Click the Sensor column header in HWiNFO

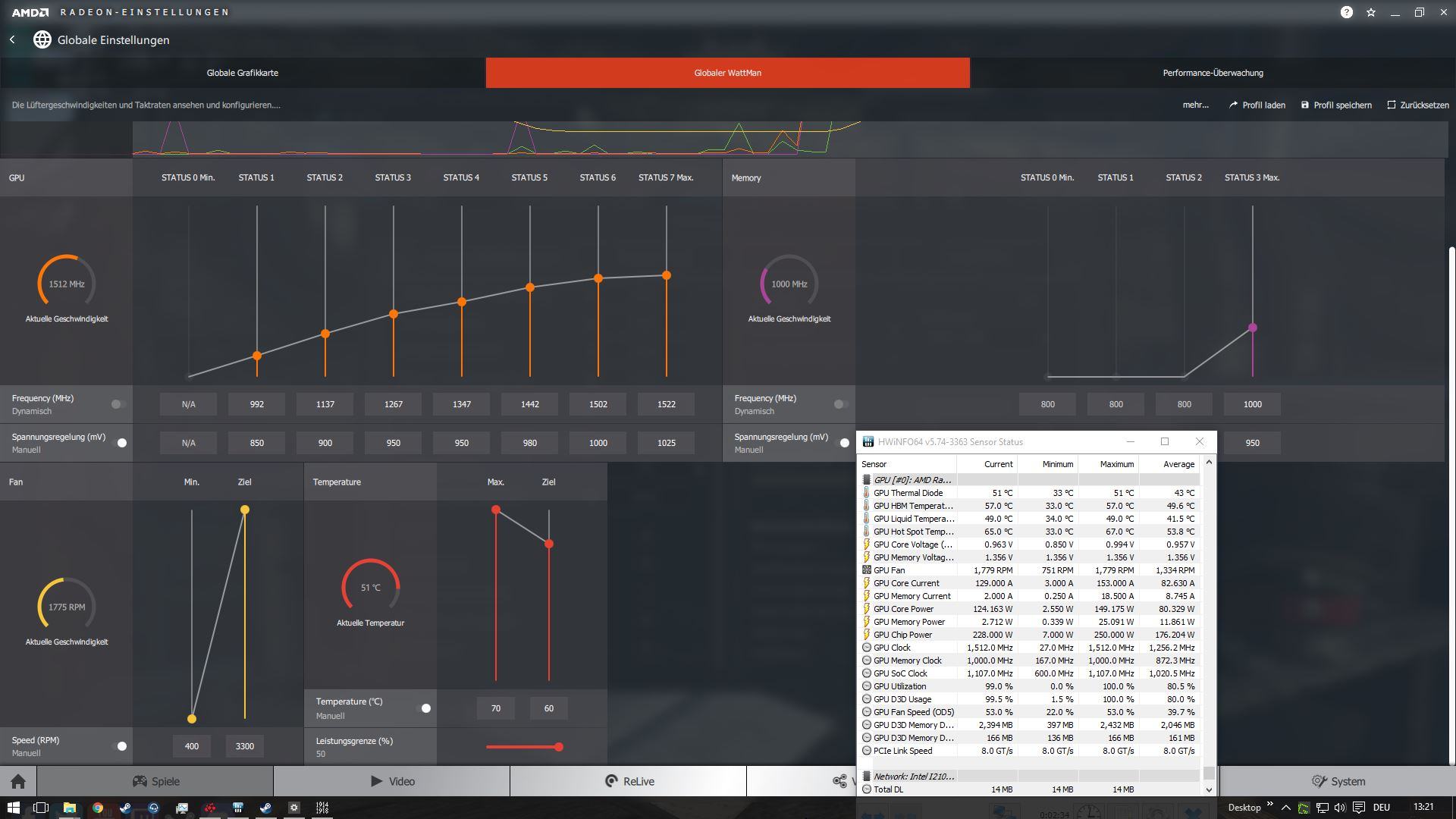tap(907, 464)
